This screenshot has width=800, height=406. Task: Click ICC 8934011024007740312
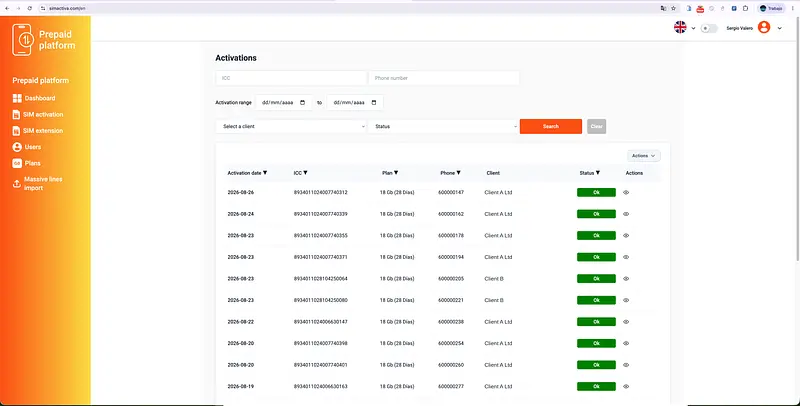[x=320, y=193]
